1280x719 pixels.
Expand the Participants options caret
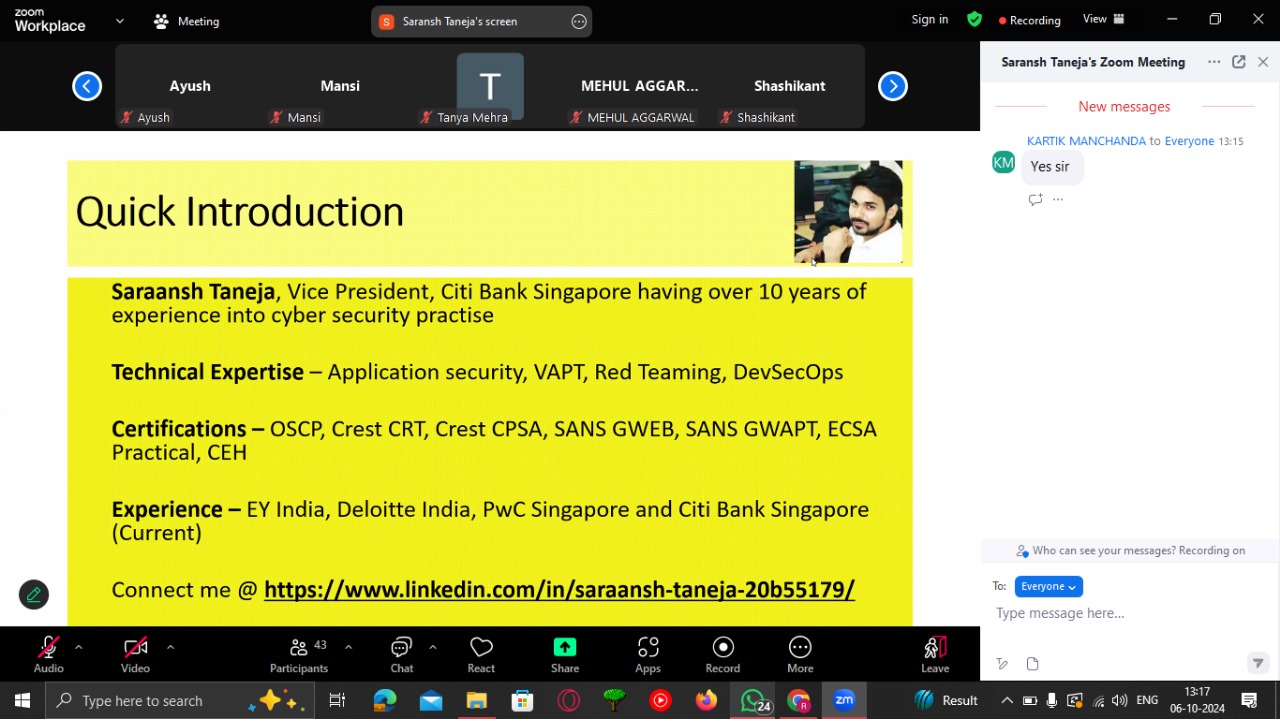pyautogui.click(x=348, y=647)
